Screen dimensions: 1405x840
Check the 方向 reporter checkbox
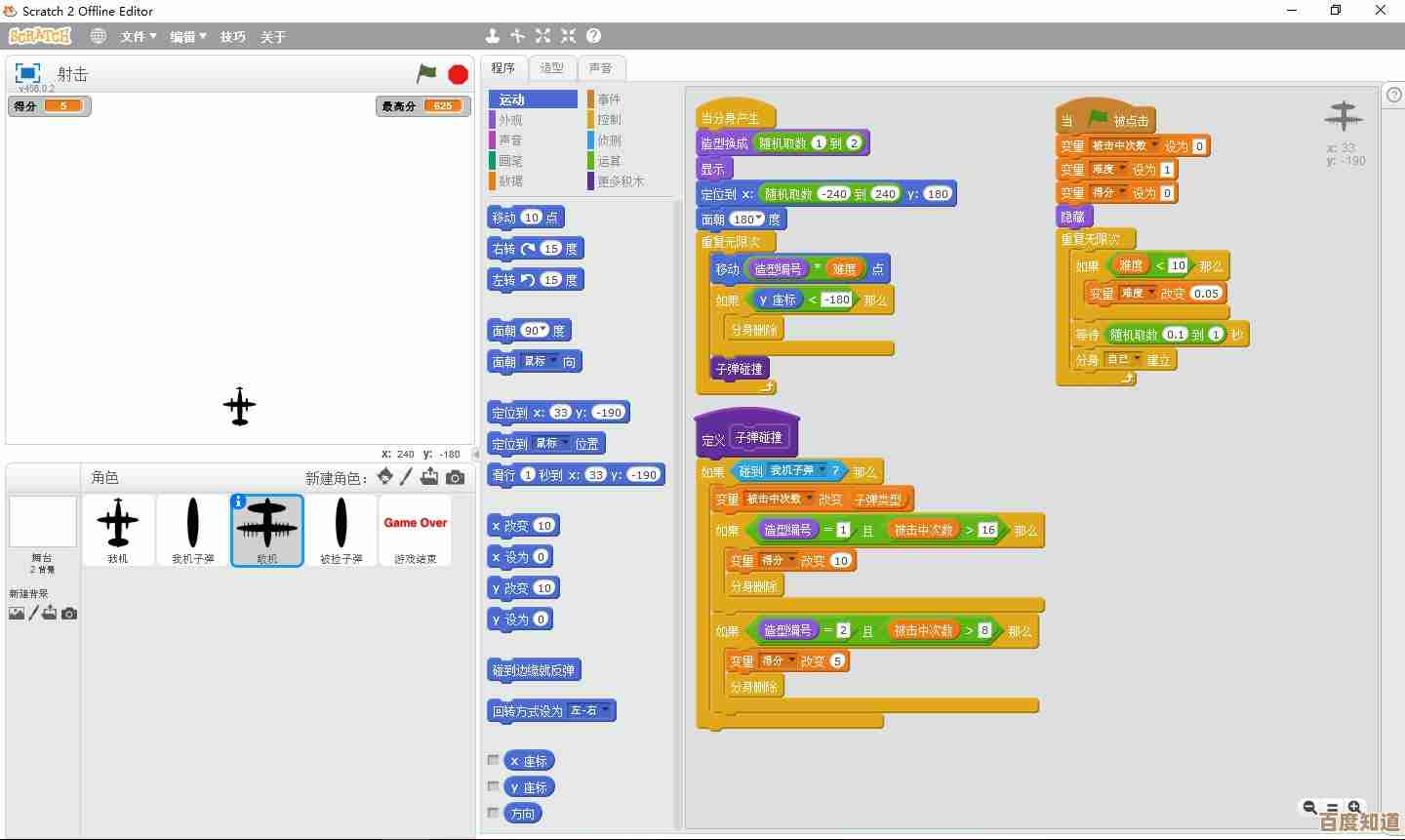[494, 813]
